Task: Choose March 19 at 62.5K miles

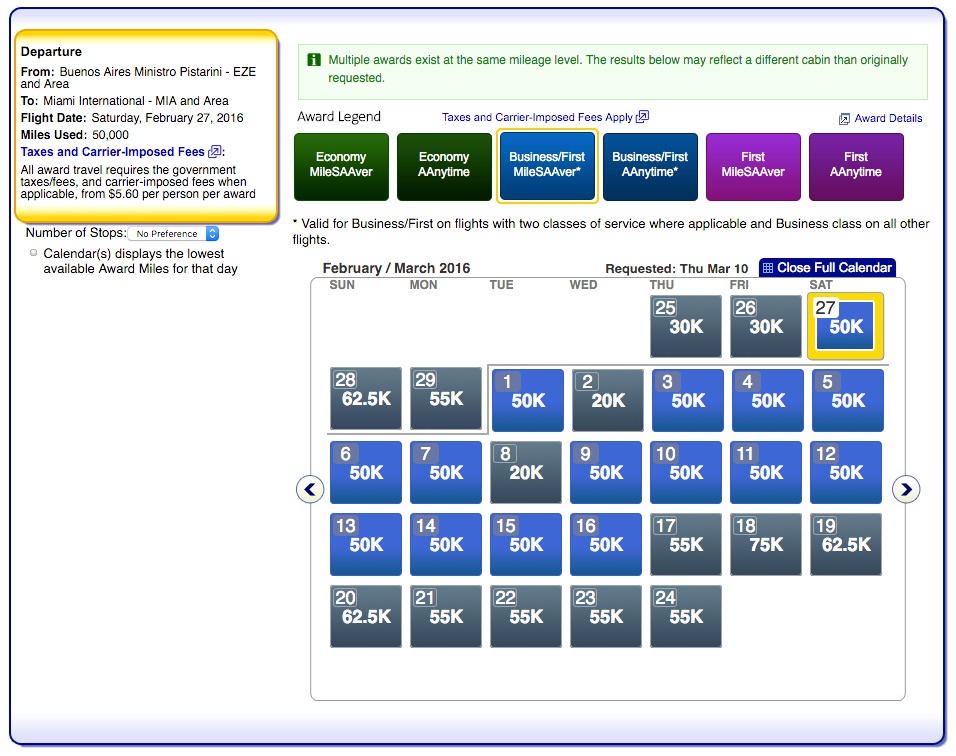Action: 846,544
